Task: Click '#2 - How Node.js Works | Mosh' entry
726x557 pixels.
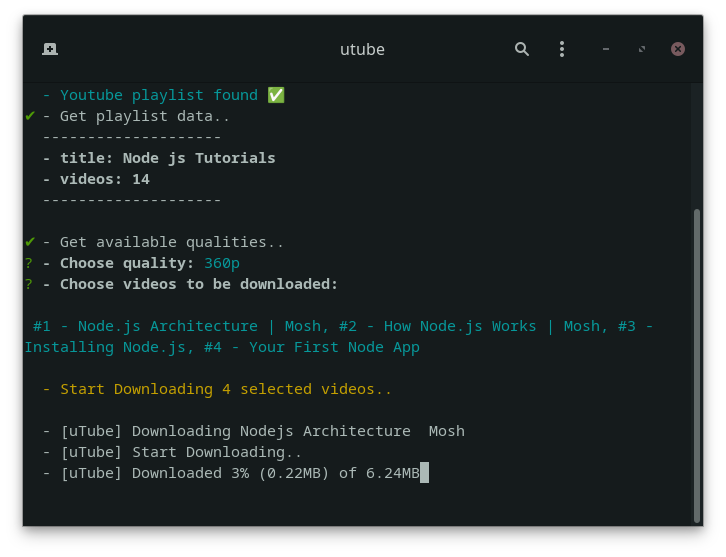Action: click(470, 326)
